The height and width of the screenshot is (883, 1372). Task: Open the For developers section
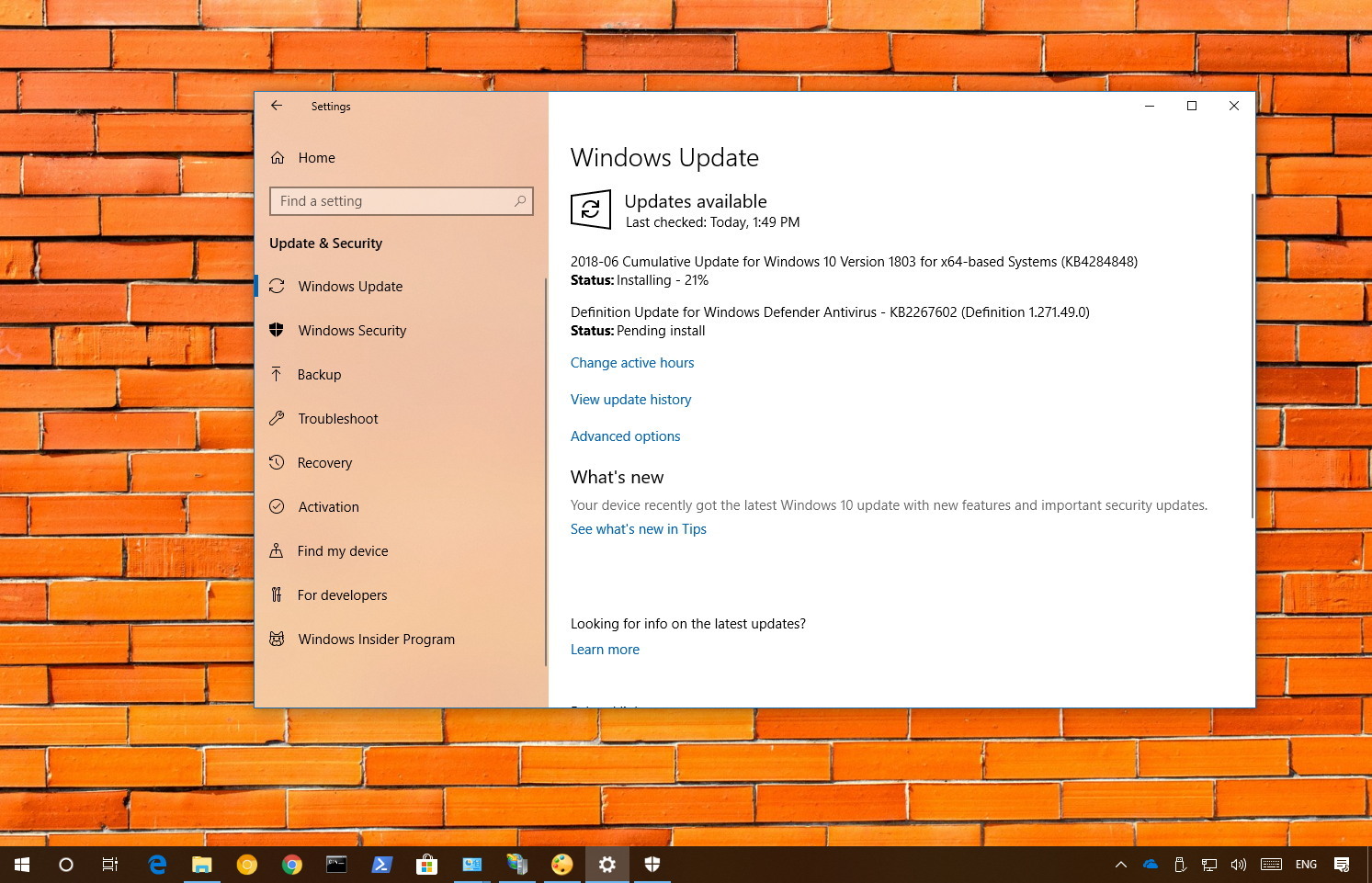342,594
